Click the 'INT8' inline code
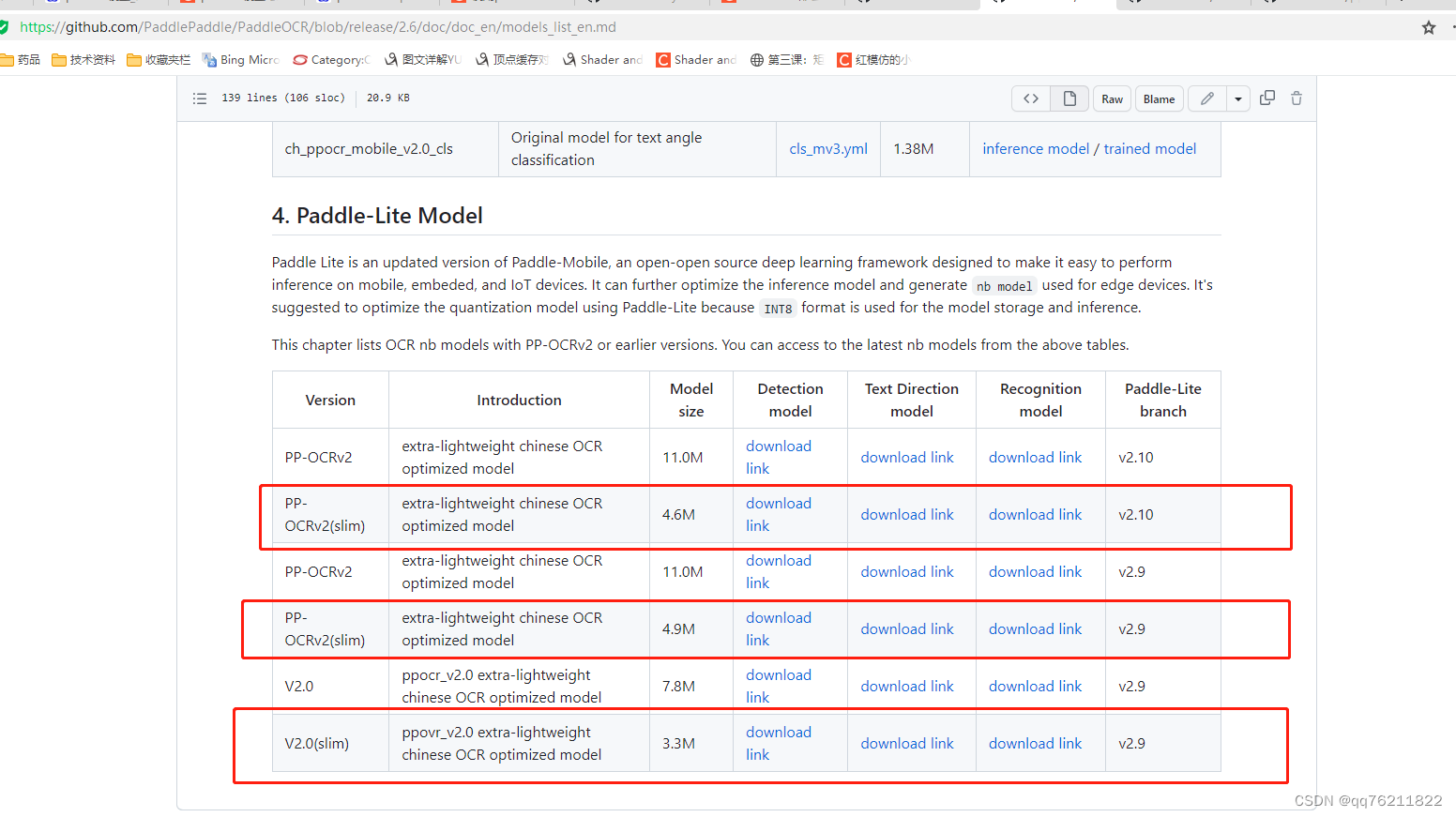Viewport: 1456px width, 817px height. [778, 309]
